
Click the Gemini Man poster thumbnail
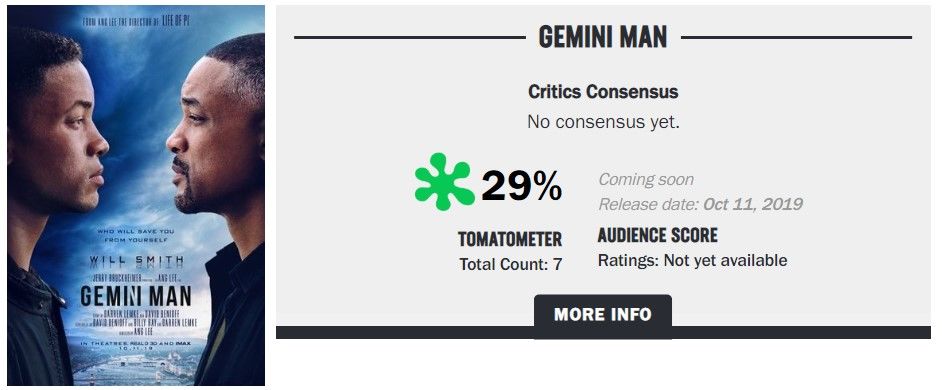(136, 195)
